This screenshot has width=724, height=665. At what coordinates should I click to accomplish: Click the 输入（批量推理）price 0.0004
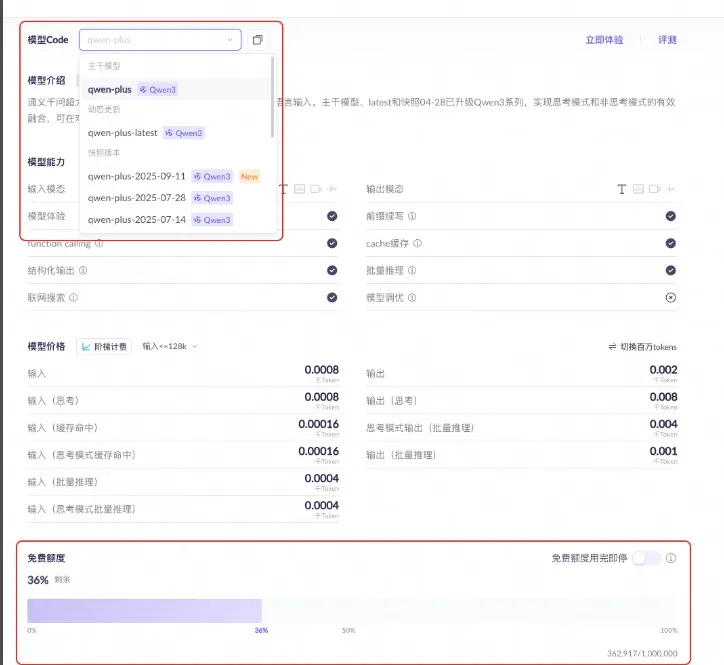[x=321, y=478]
